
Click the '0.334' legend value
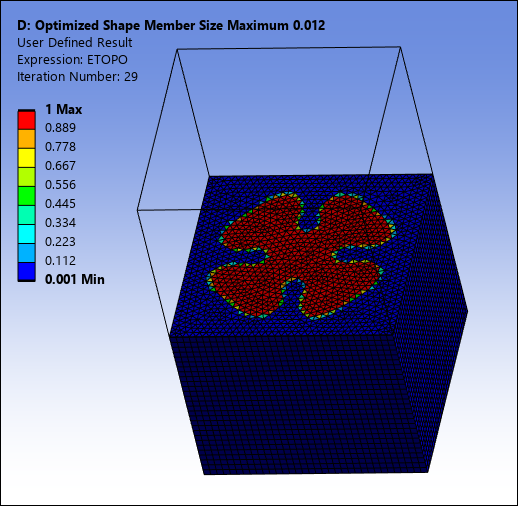coord(60,223)
